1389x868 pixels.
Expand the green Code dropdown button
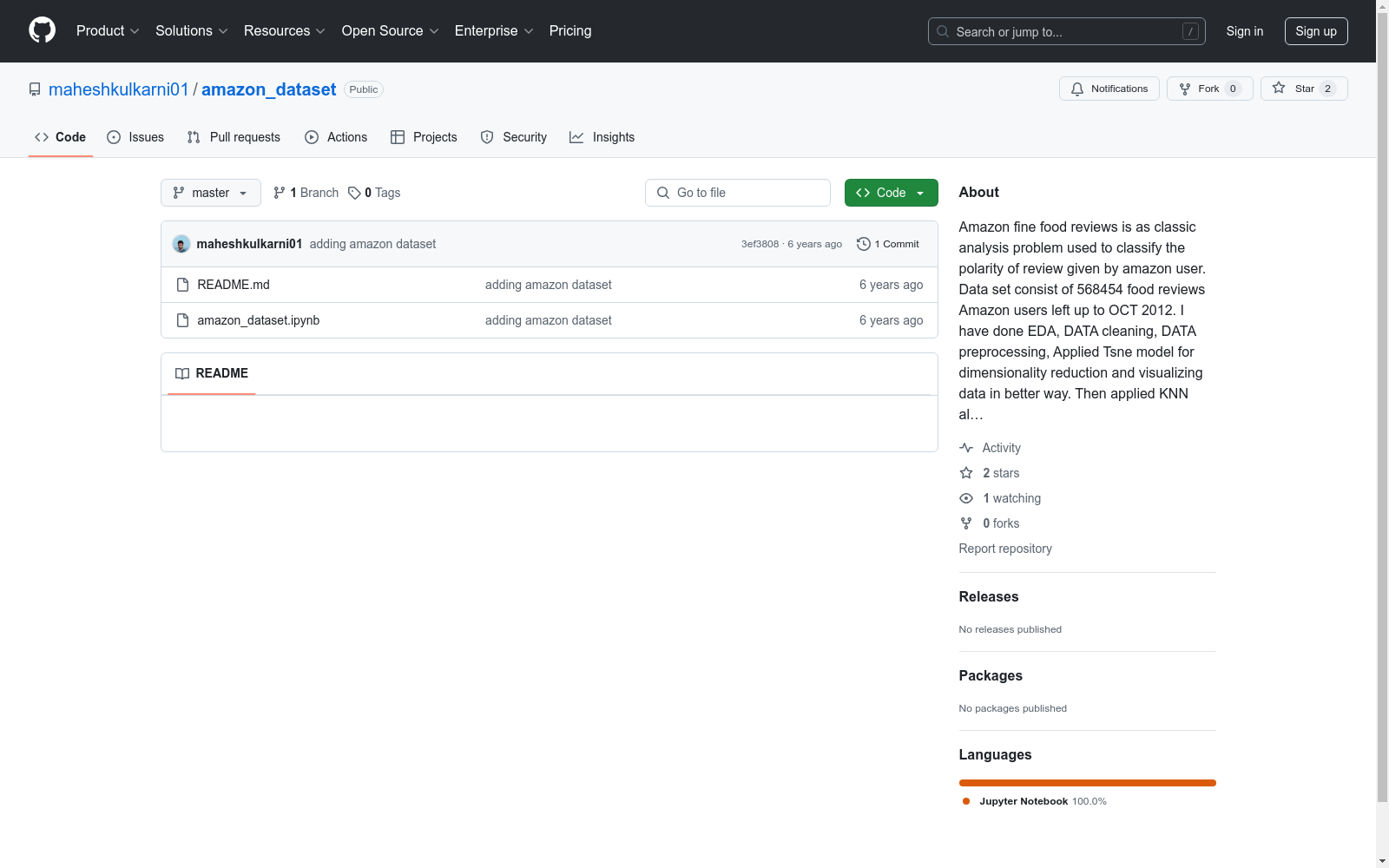coord(891,193)
